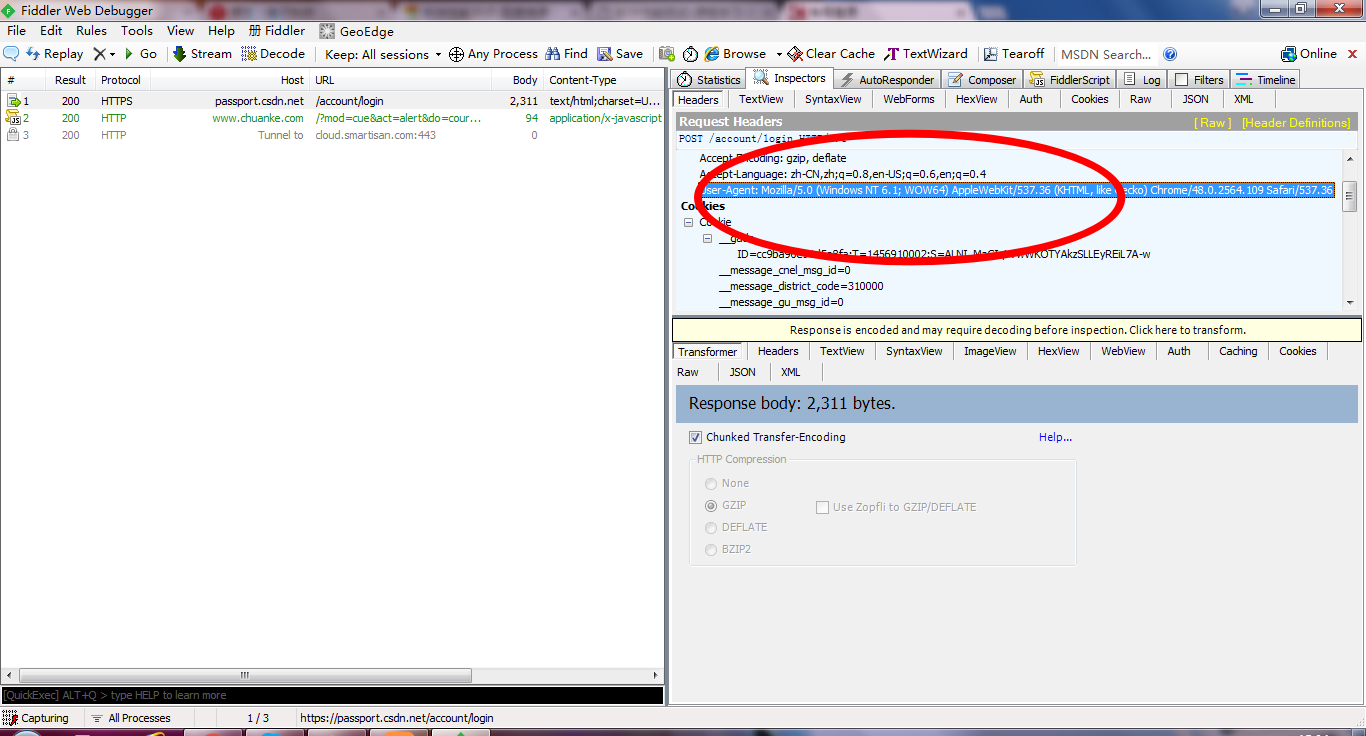Open the Rules menu

[91, 31]
